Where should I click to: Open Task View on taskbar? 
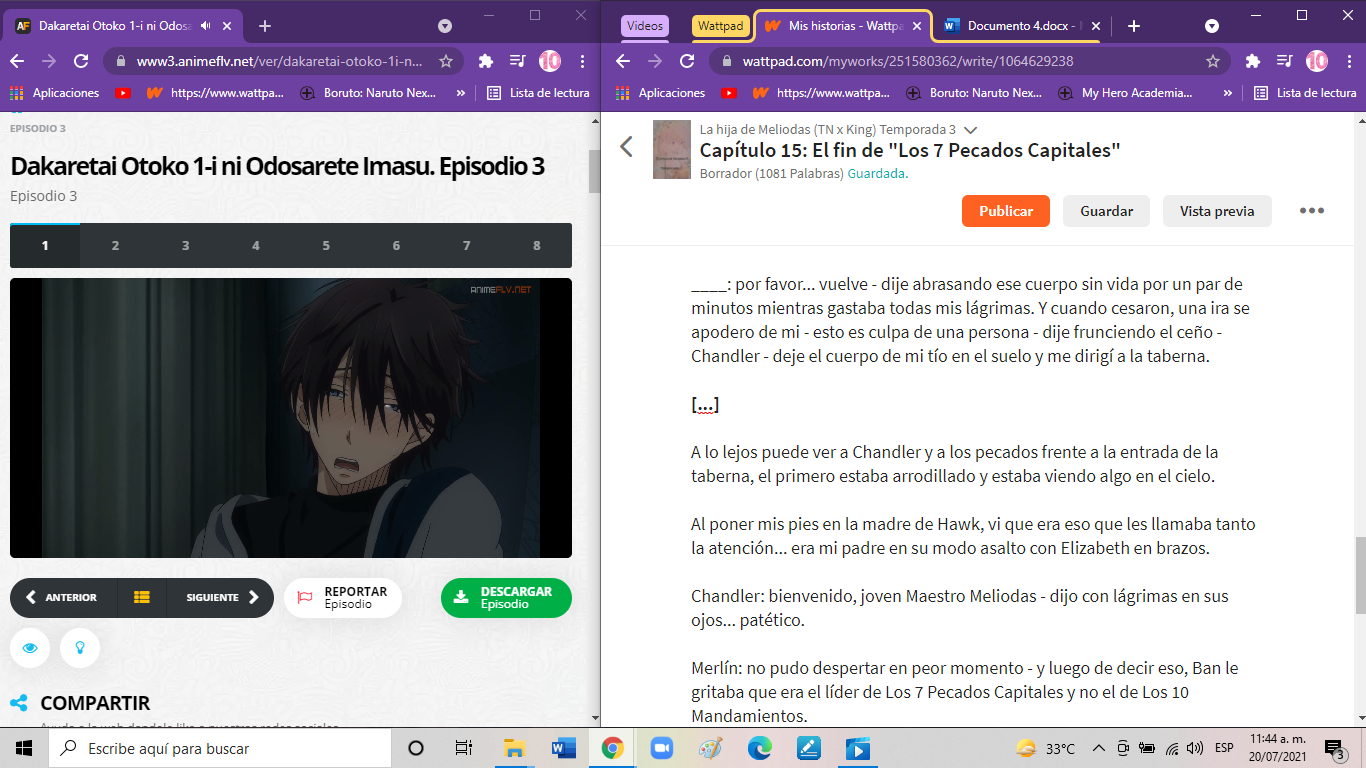point(464,748)
